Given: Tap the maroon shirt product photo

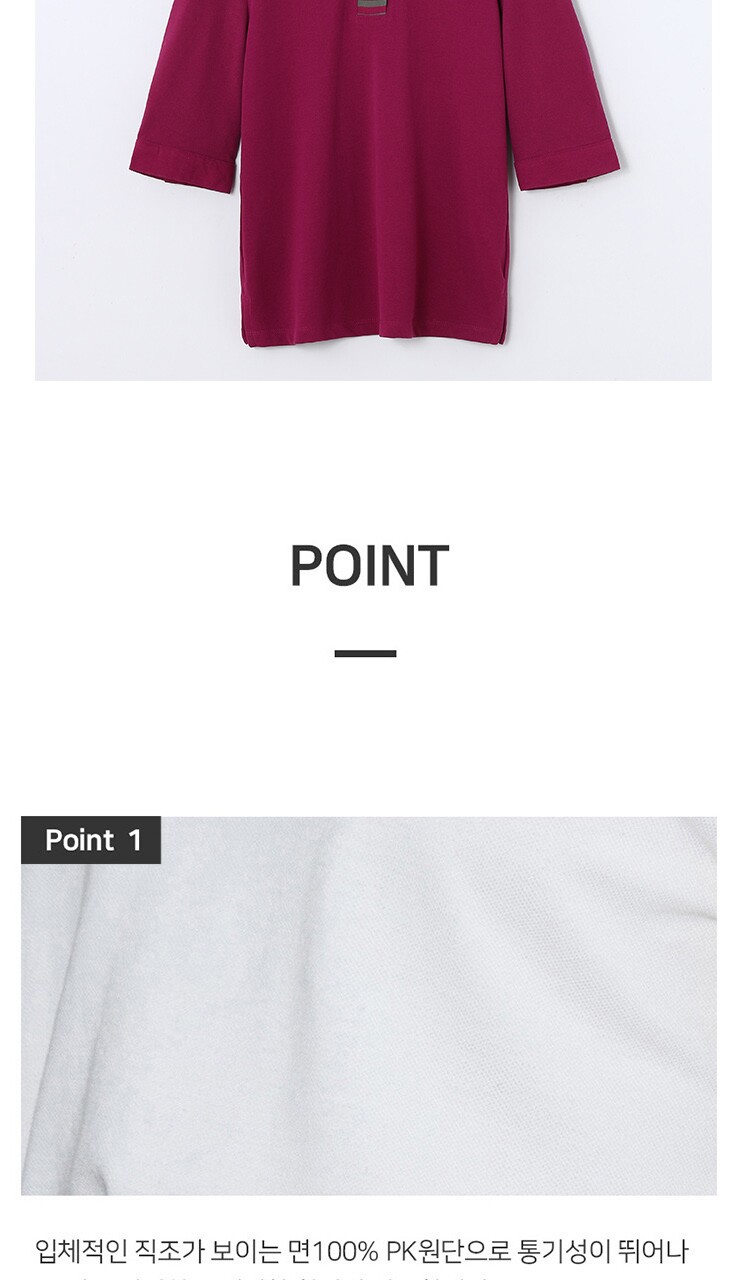Looking at the screenshot, I should tap(373, 190).
